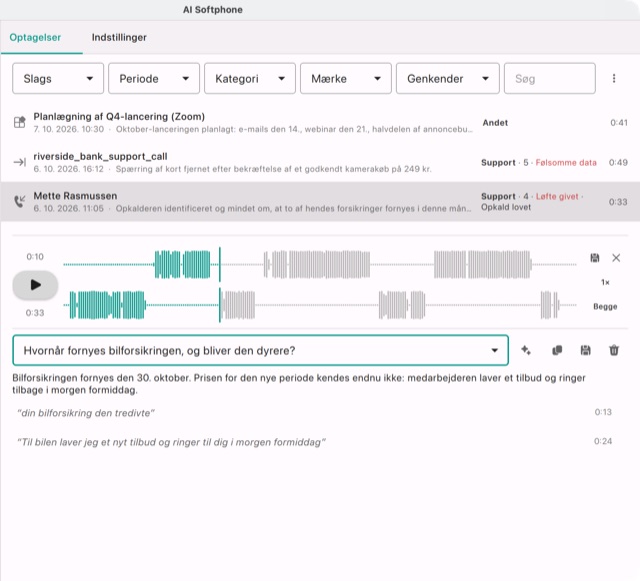Open the Kategori filter dropdown
640x581 pixels.
coord(250,78)
